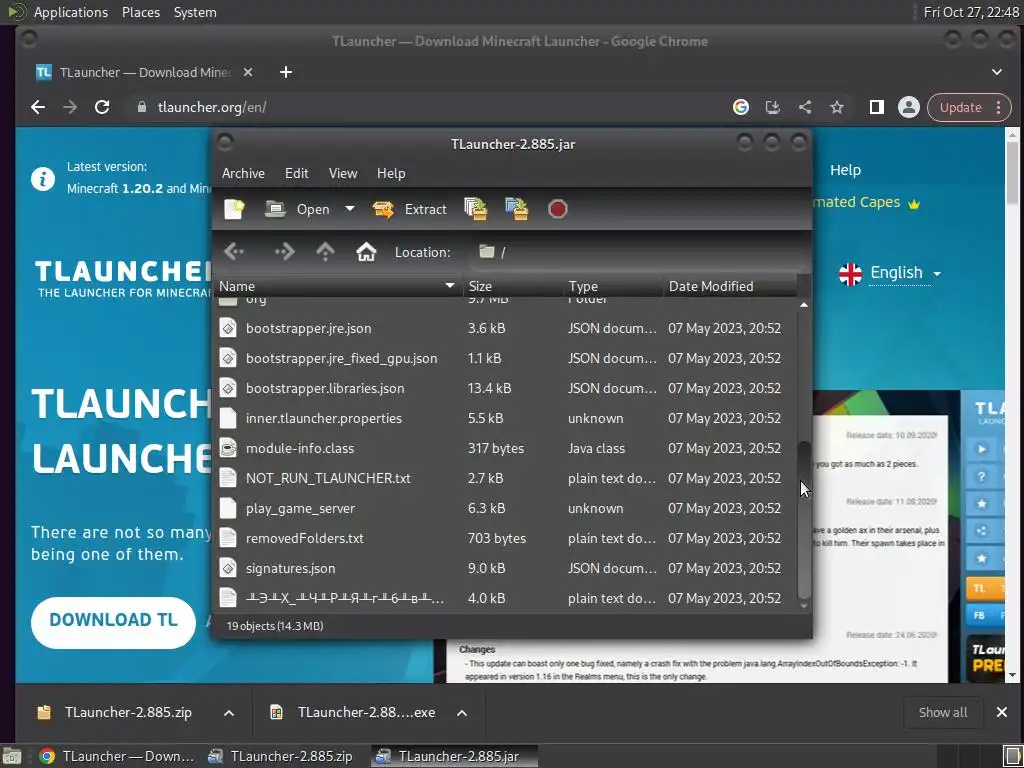This screenshot has width=1024, height=768.
Task: Select the bootstrapper.jre.json file
Action: pyautogui.click(x=505, y=328)
